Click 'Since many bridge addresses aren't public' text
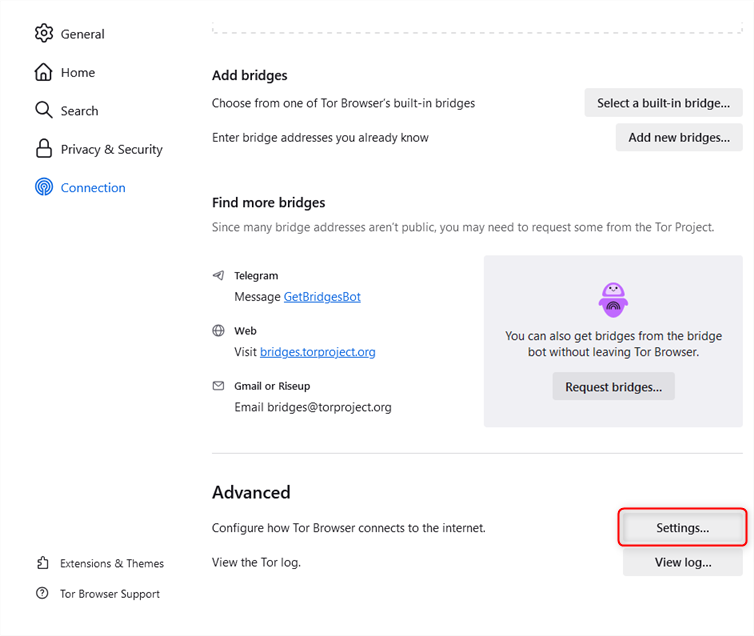This screenshot has width=754, height=636. click(x=463, y=227)
